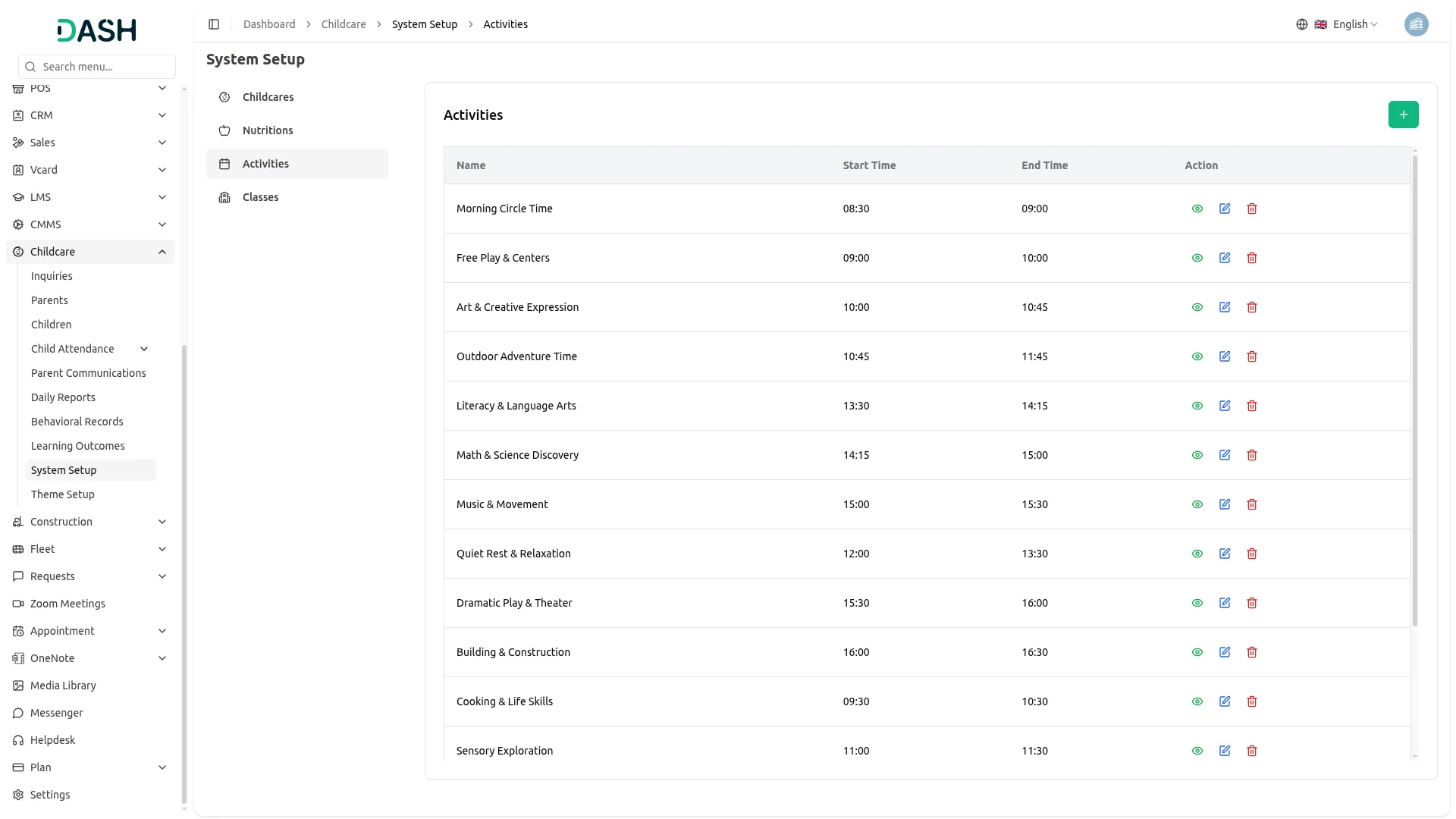Click the edit icon for Outdoor Adventure Time

coord(1224,356)
